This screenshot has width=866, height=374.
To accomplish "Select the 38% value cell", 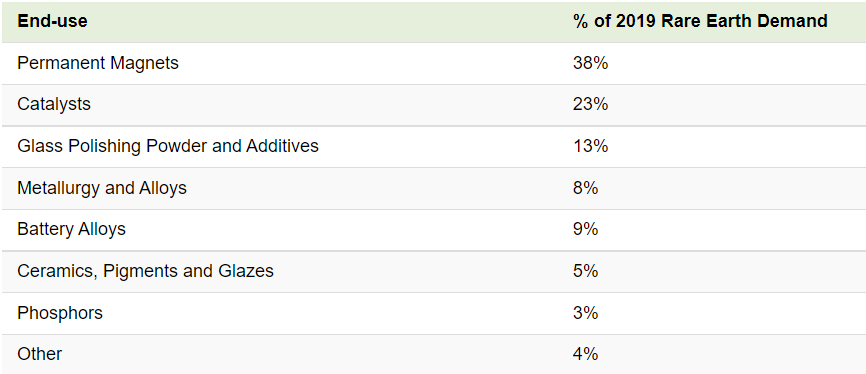I will click(590, 64).
